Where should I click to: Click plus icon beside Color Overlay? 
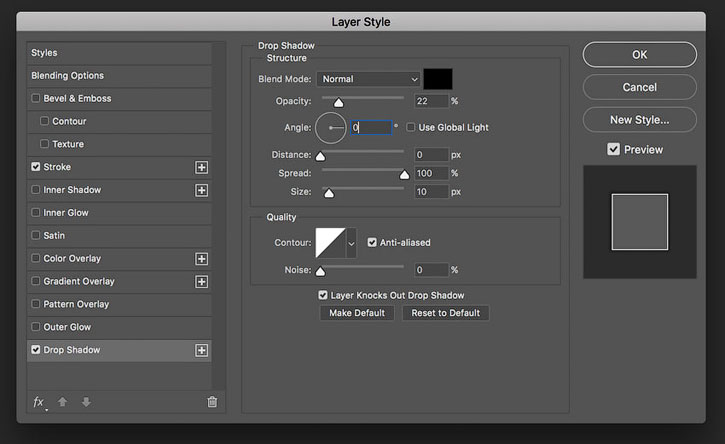click(x=202, y=259)
